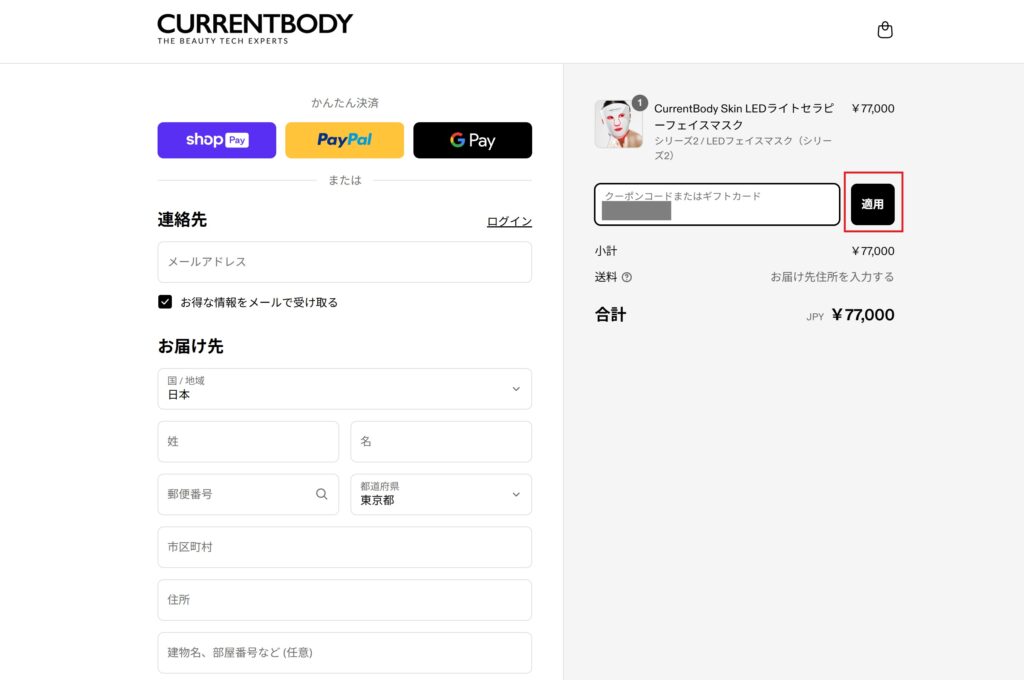Click the total amount JPY ¥77,000
The height and width of the screenshot is (680, 1024).
(850, 315)
